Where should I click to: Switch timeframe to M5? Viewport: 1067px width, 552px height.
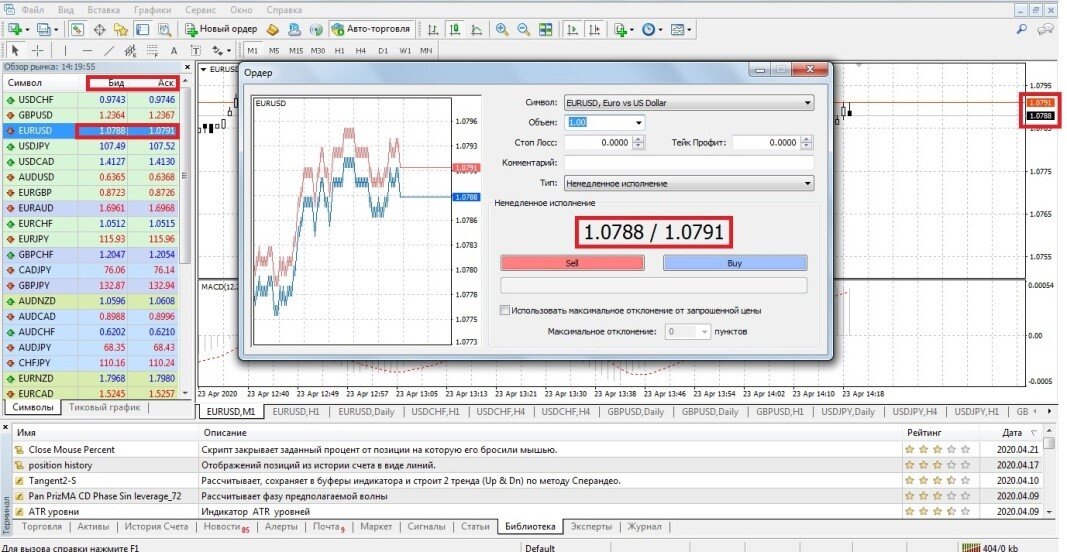274,50
